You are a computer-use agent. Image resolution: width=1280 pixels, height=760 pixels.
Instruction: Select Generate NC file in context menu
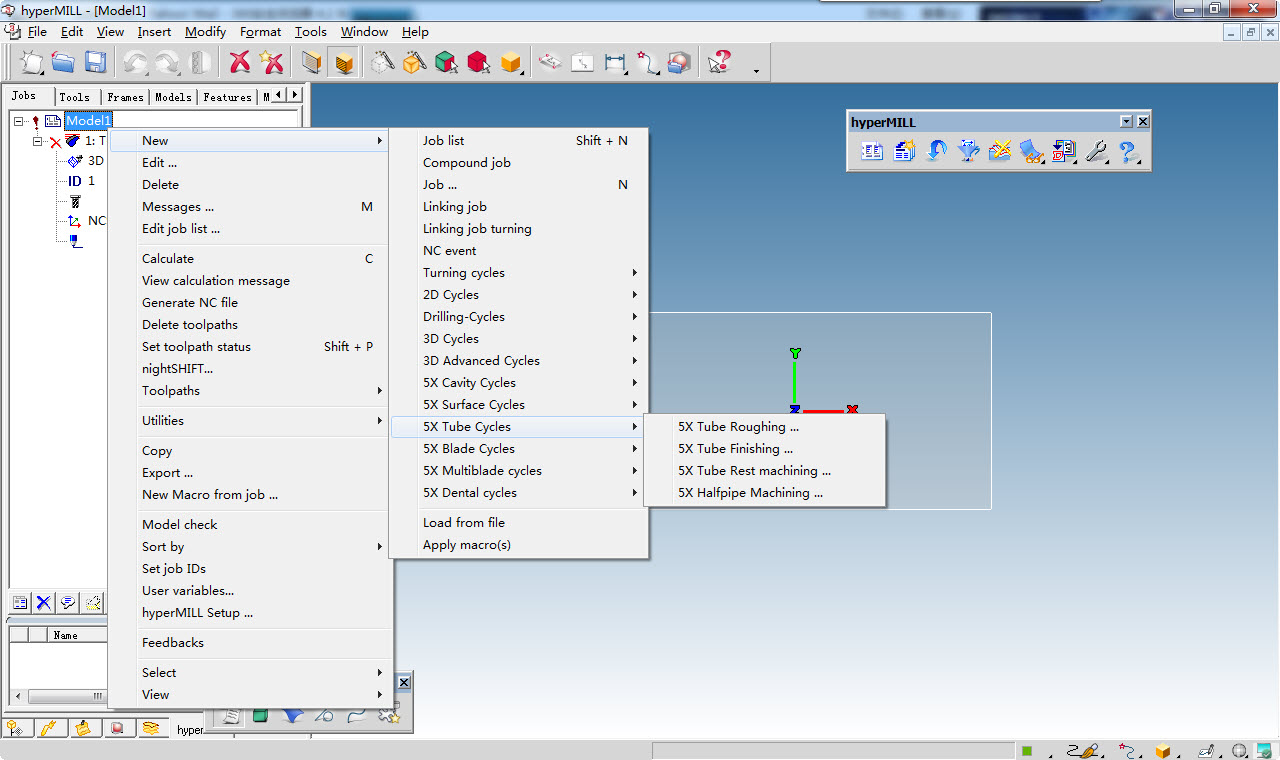[249, 302]
